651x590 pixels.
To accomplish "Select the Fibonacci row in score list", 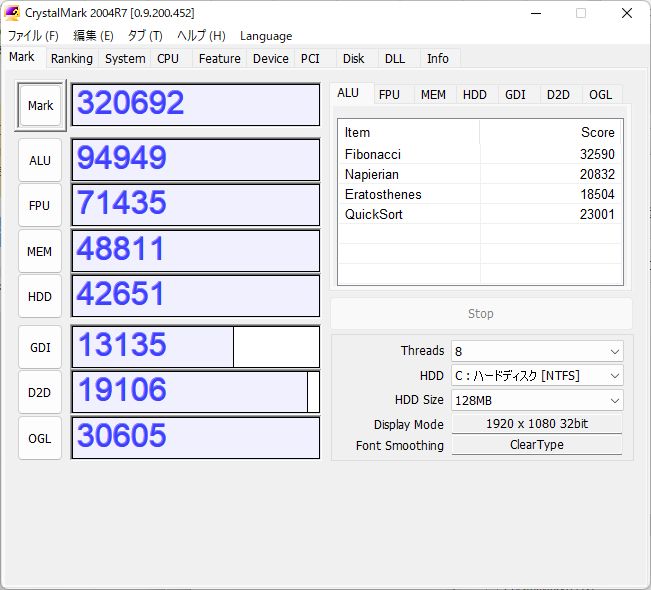I will pos(480,154).
